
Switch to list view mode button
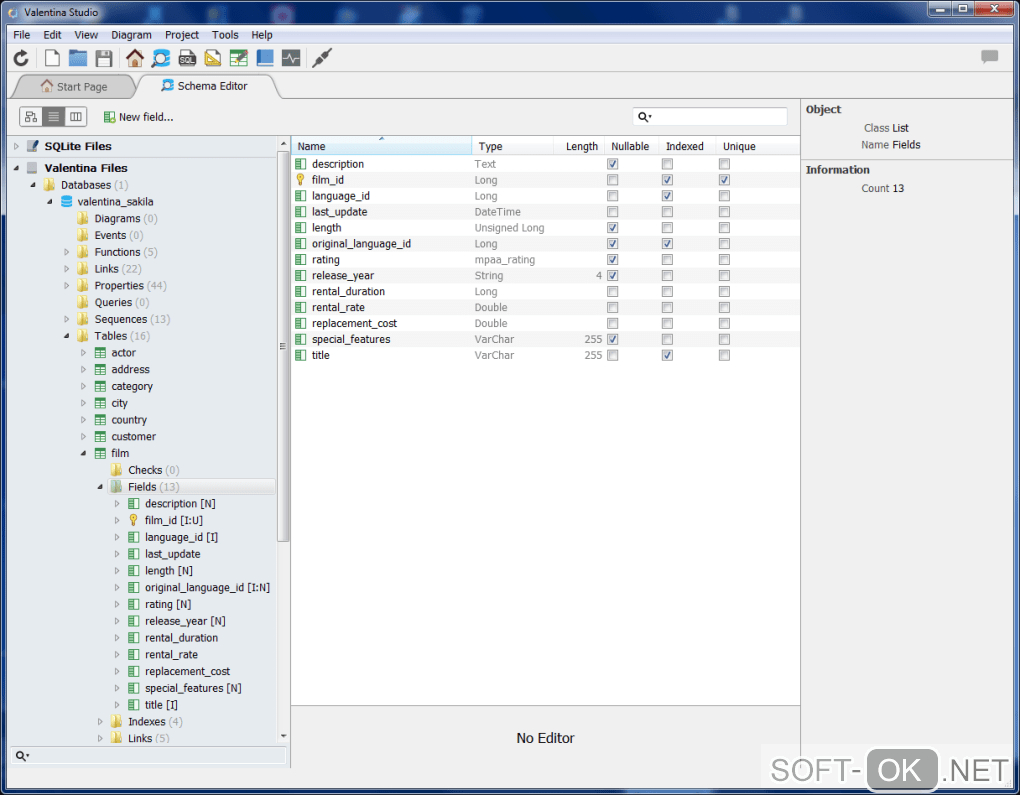point(53,117)
